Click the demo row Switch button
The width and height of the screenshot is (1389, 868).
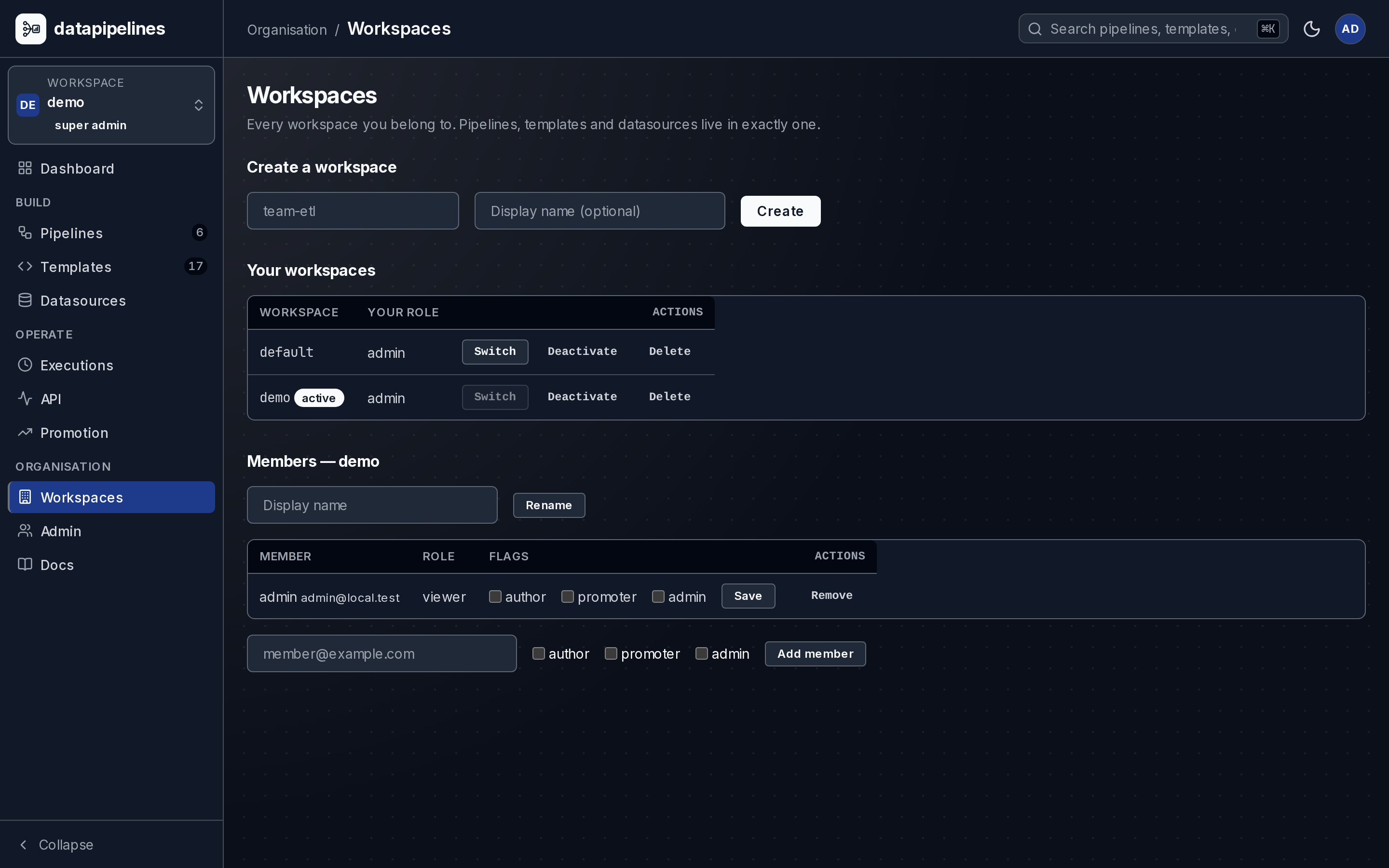[x=495, y=397]
